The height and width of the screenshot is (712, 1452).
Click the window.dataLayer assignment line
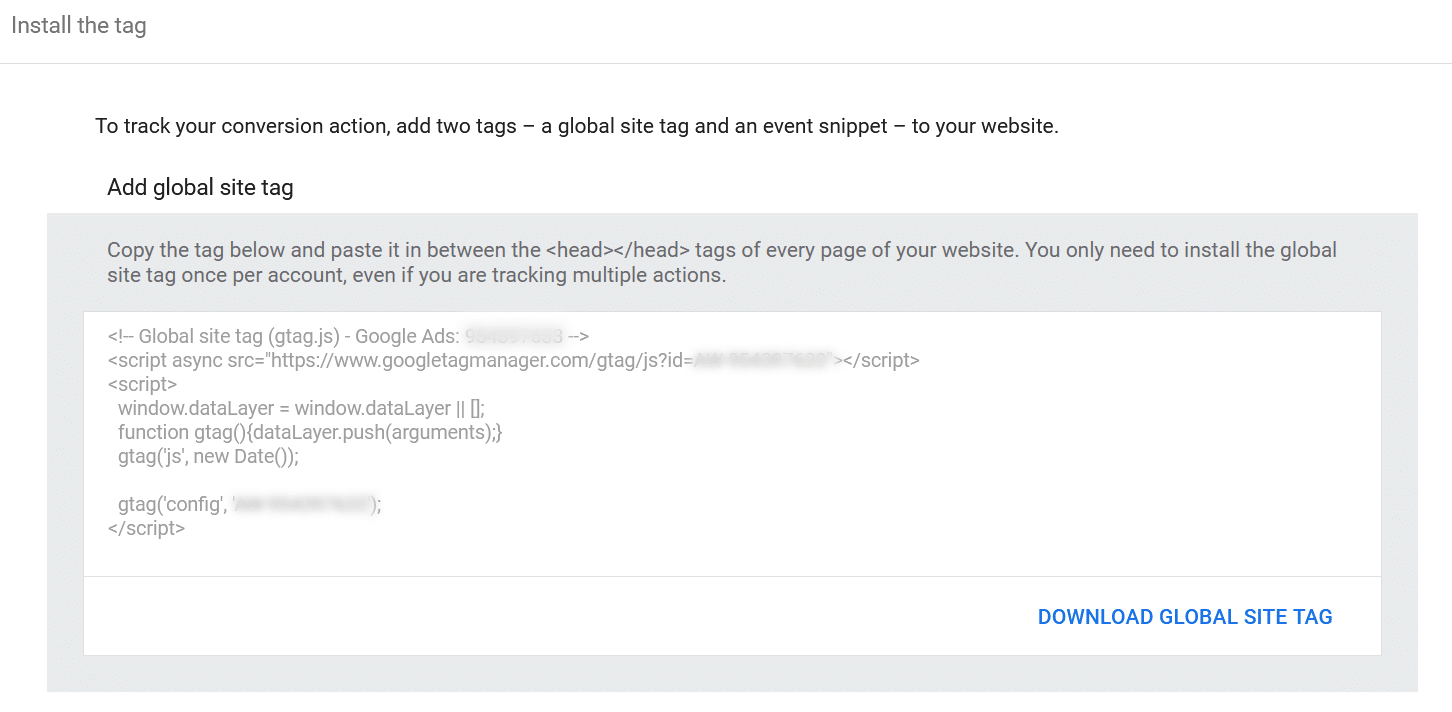coord(301,408)
